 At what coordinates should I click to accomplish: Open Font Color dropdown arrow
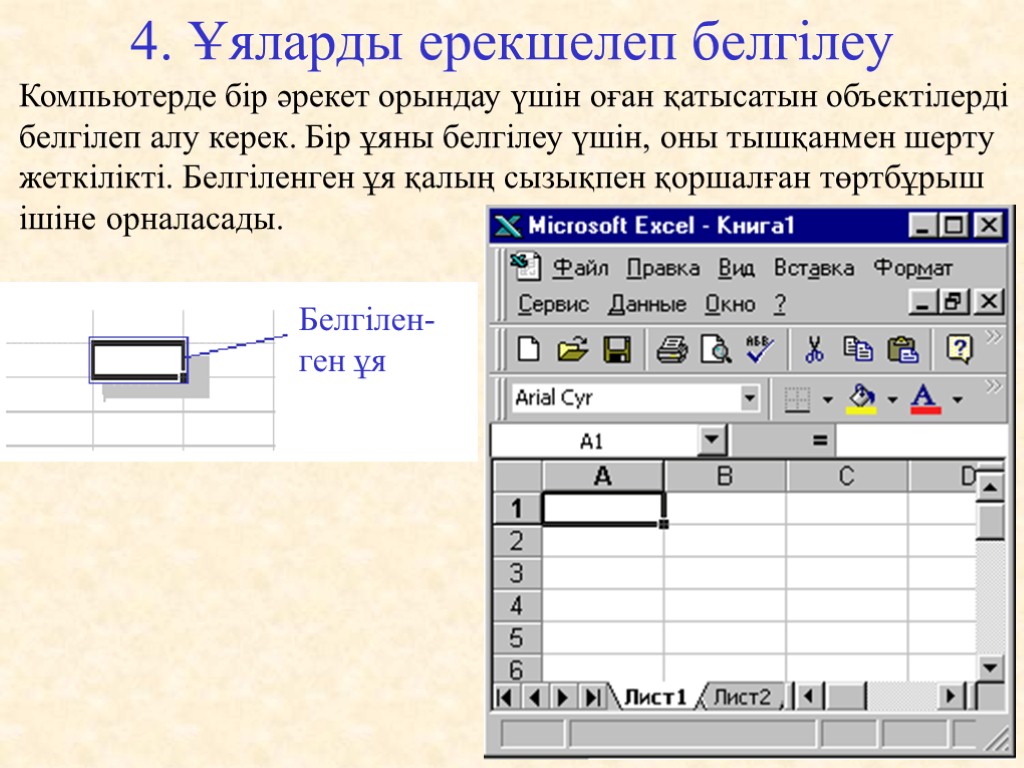pyautogui.click(x=957, y=400)
